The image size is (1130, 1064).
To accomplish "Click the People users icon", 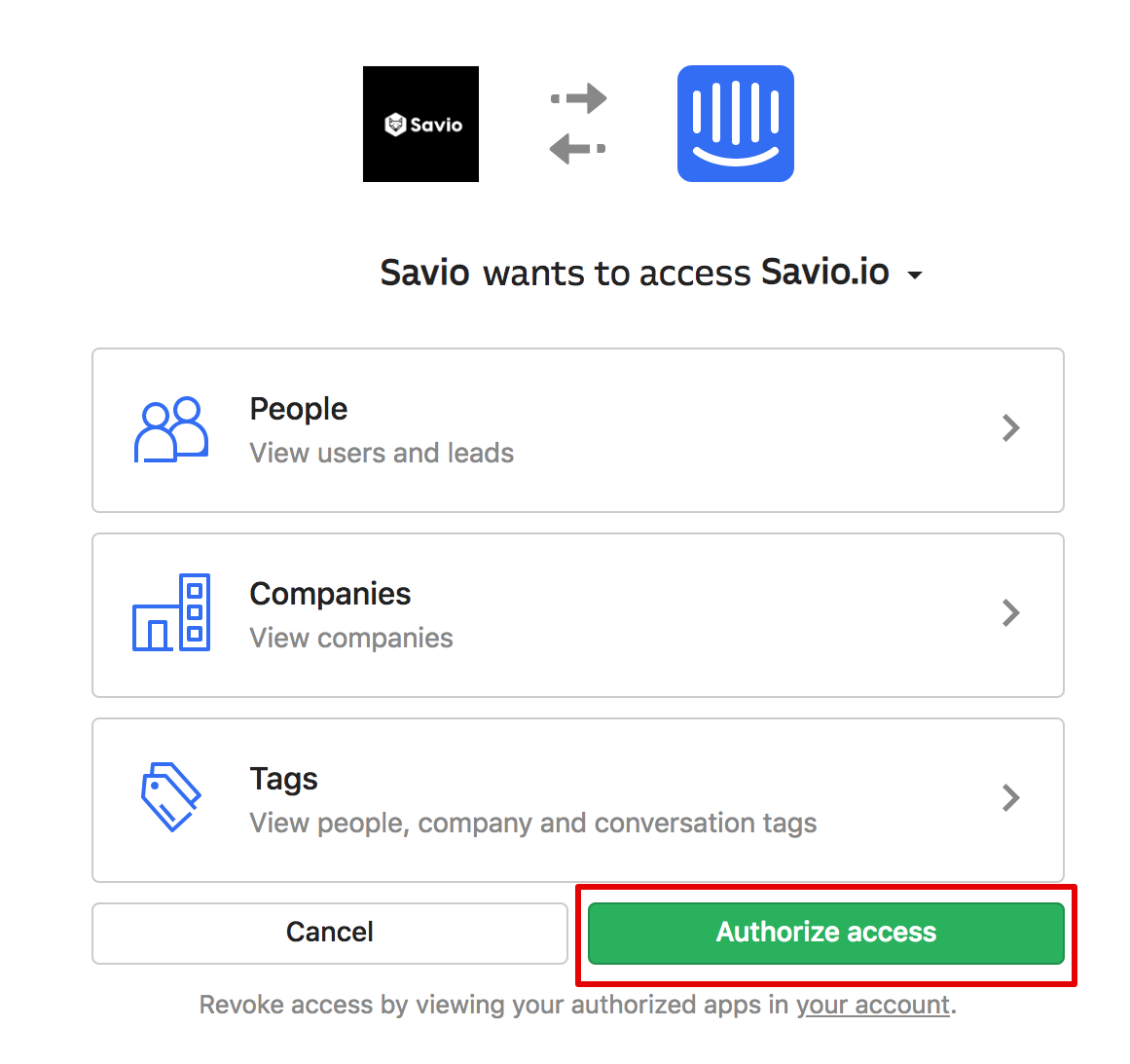I will [170, 429].
